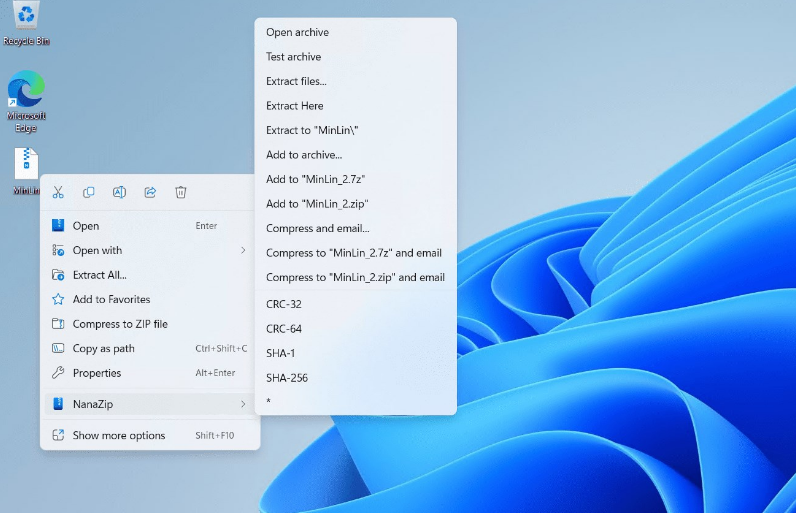Click the Delete trash icon

pyautogui.click(x=181, y=192)
